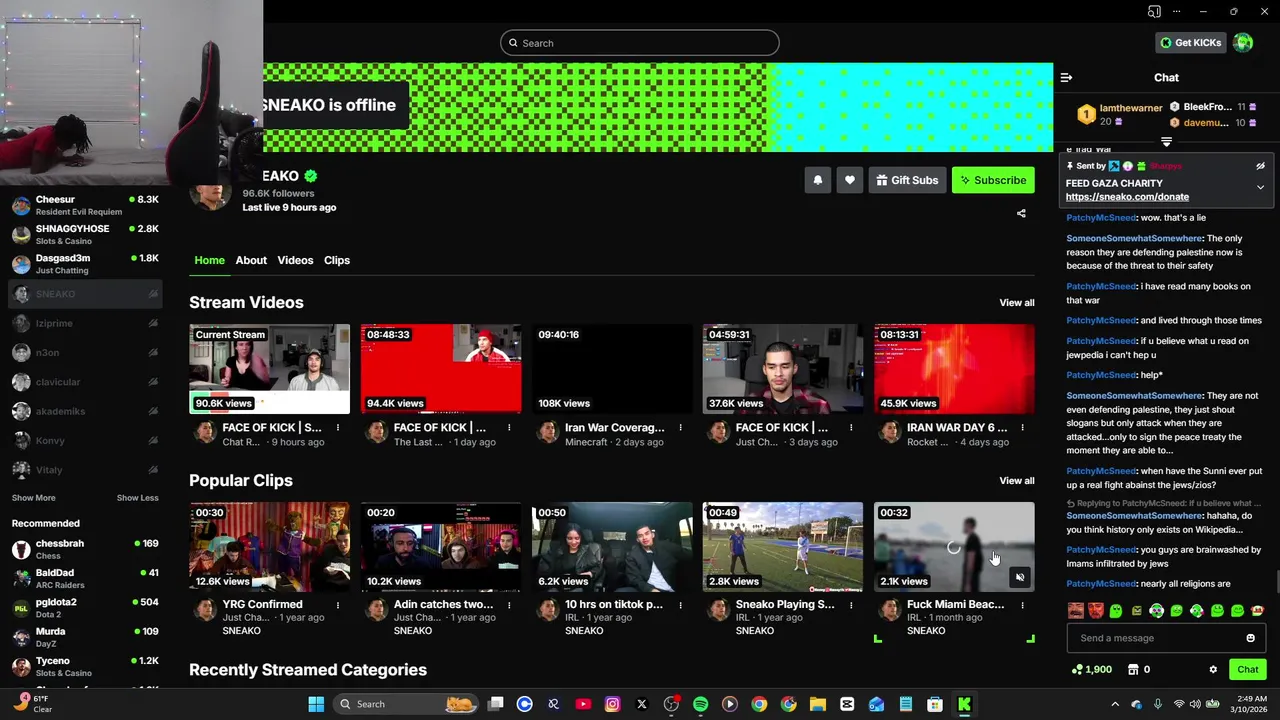Click View all for Stream Videos
The width and height of the screenshot is (1280, 720).
[x=1017, y=303]
